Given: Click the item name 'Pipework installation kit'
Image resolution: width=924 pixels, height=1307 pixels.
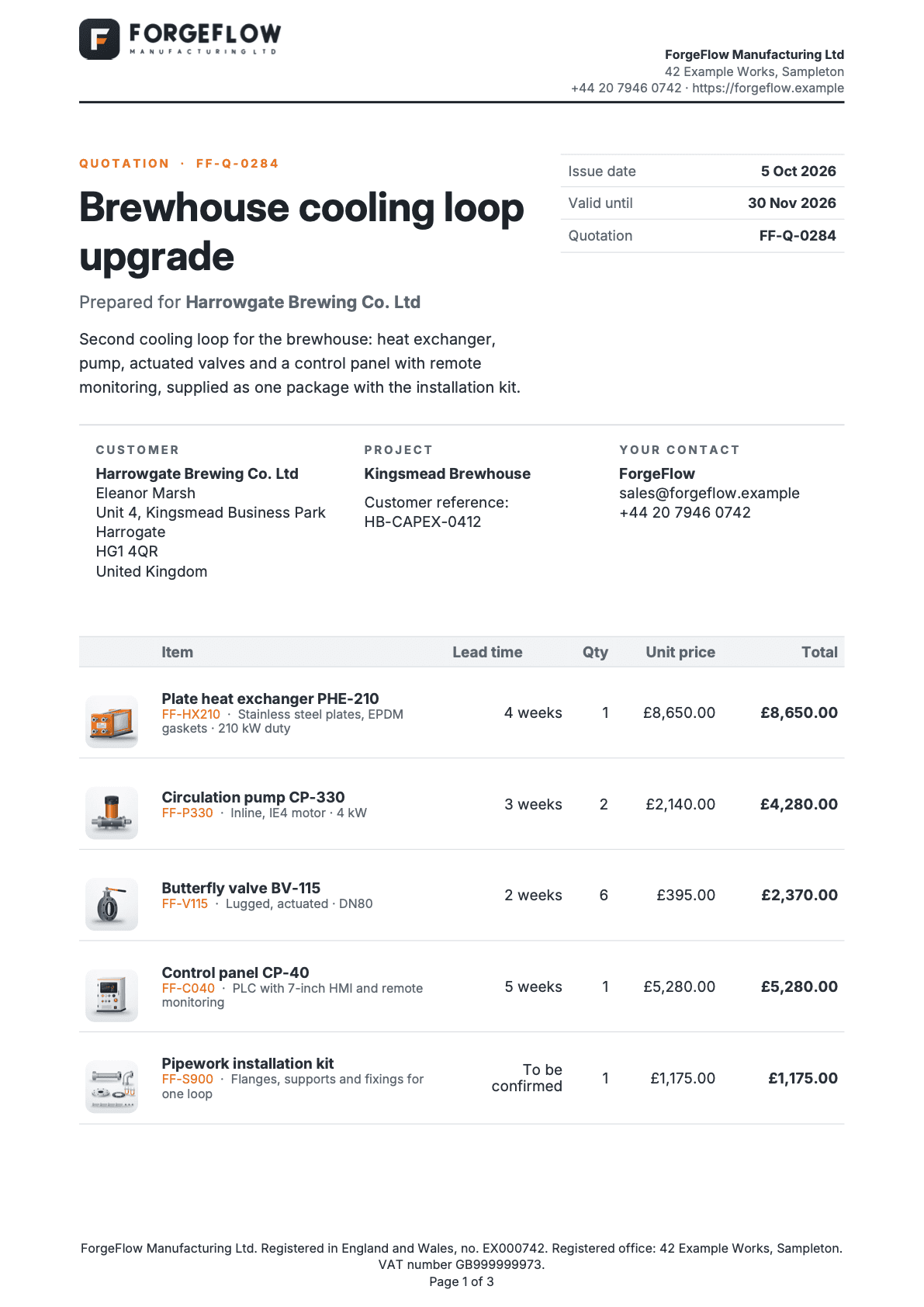Looking at the screenshot, I should click(247, 1063).
